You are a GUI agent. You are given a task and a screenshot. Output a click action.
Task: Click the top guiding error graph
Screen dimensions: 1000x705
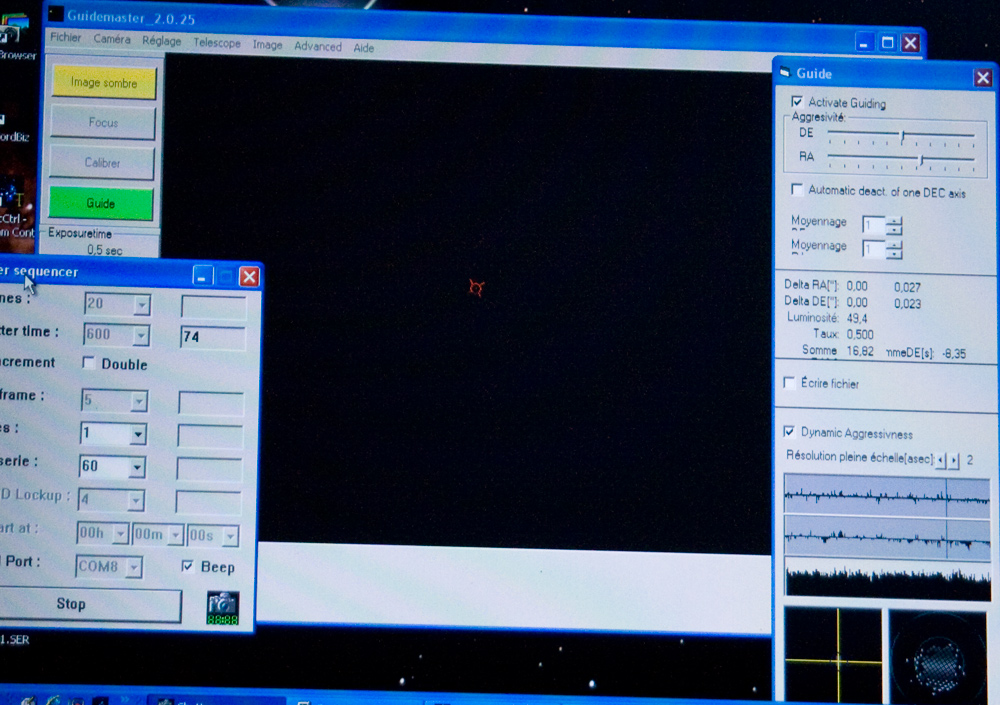[x=886, y=494]
